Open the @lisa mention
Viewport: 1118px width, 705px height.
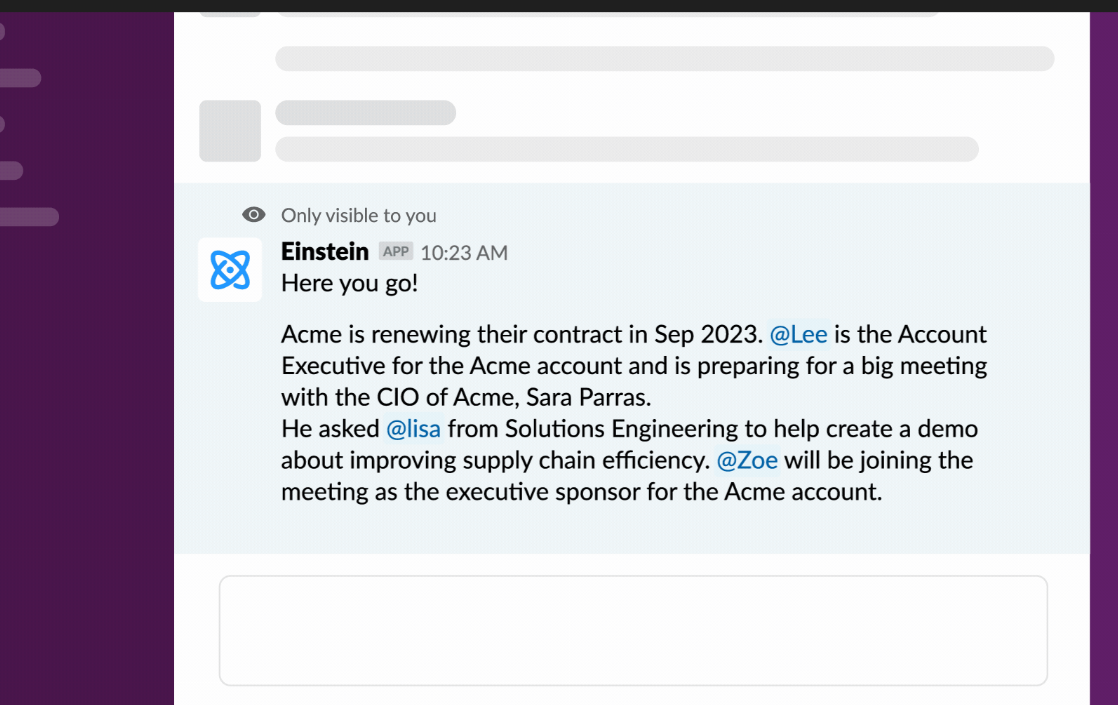413,429
